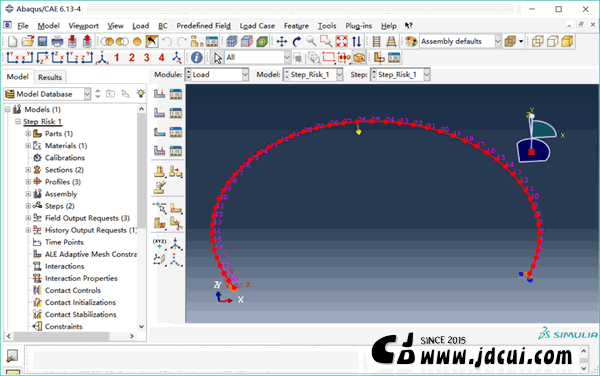The height and width of the screenshot is (376, 600).
Task: Open the color code palette icon
Action: 411,41
